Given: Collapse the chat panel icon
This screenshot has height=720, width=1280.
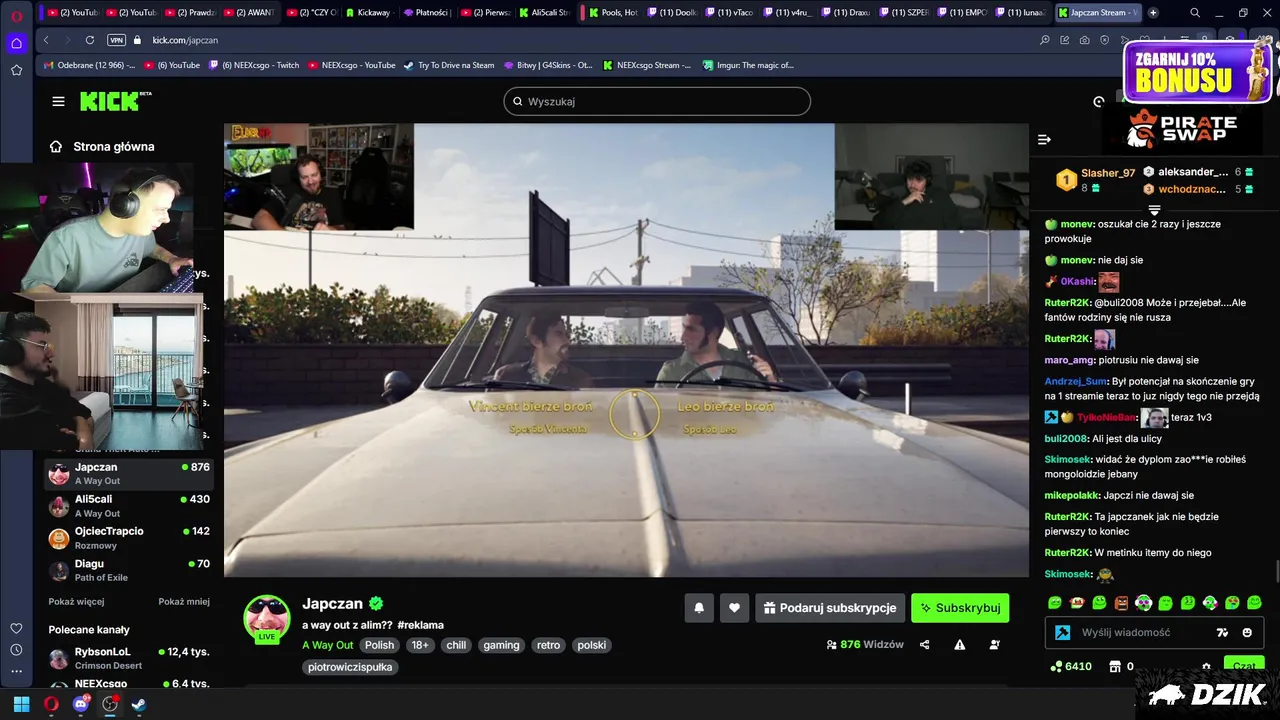Looking at the screenshot, I should (1044, 140).
